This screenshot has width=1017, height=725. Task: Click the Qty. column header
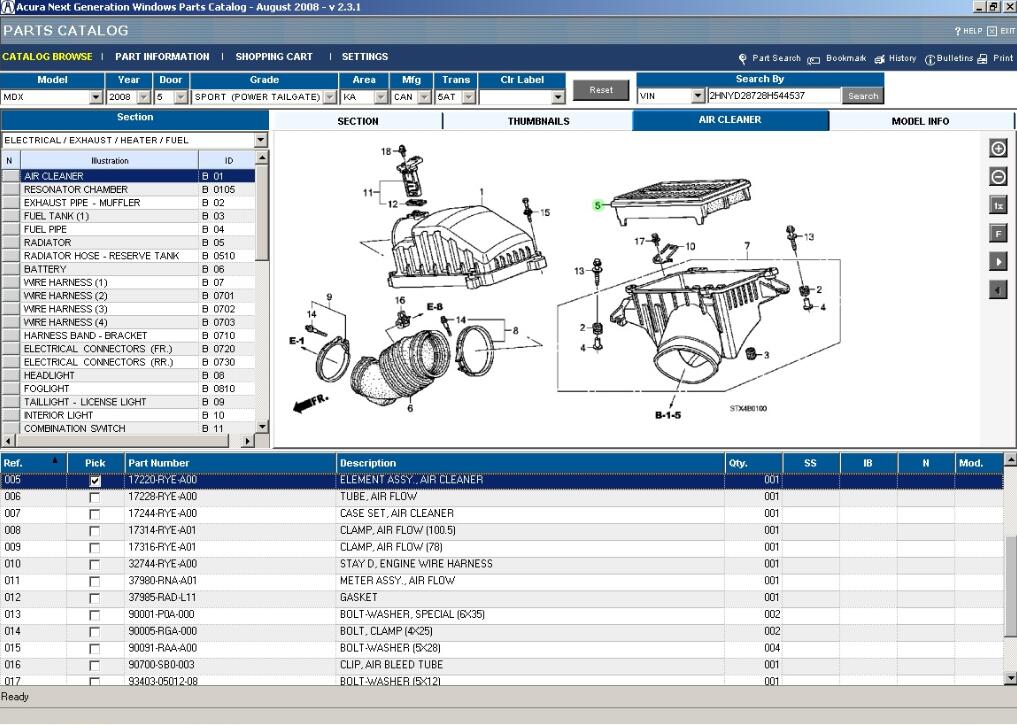click(x=754, y=463)
